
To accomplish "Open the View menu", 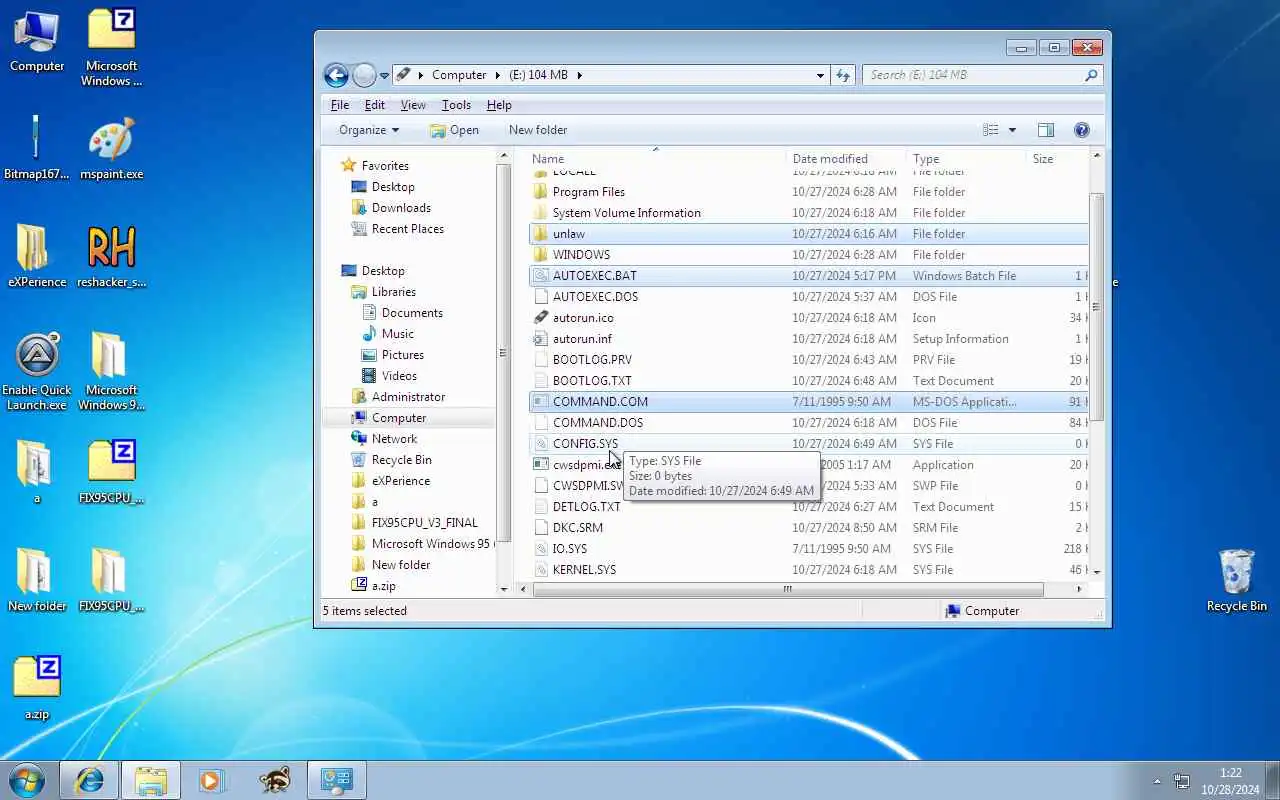I will pos(413,105).
